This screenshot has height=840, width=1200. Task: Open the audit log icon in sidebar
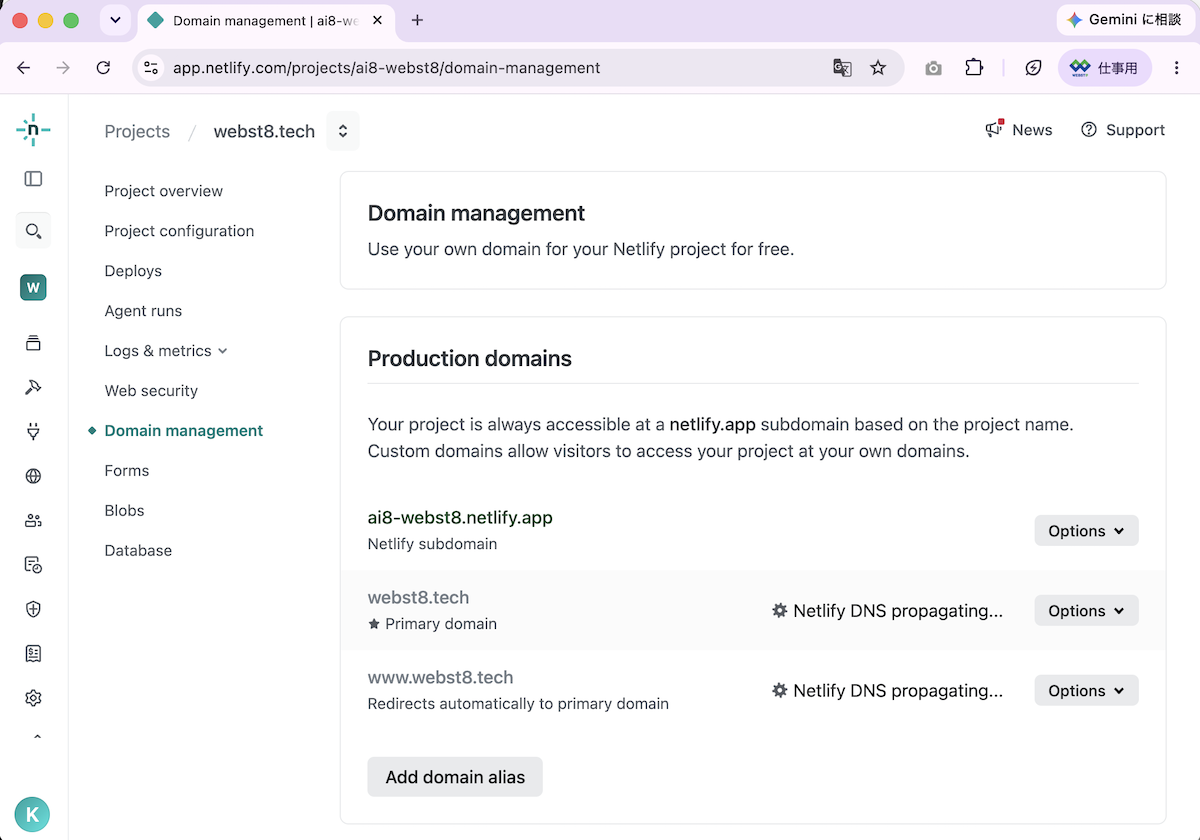coord(33,565)
